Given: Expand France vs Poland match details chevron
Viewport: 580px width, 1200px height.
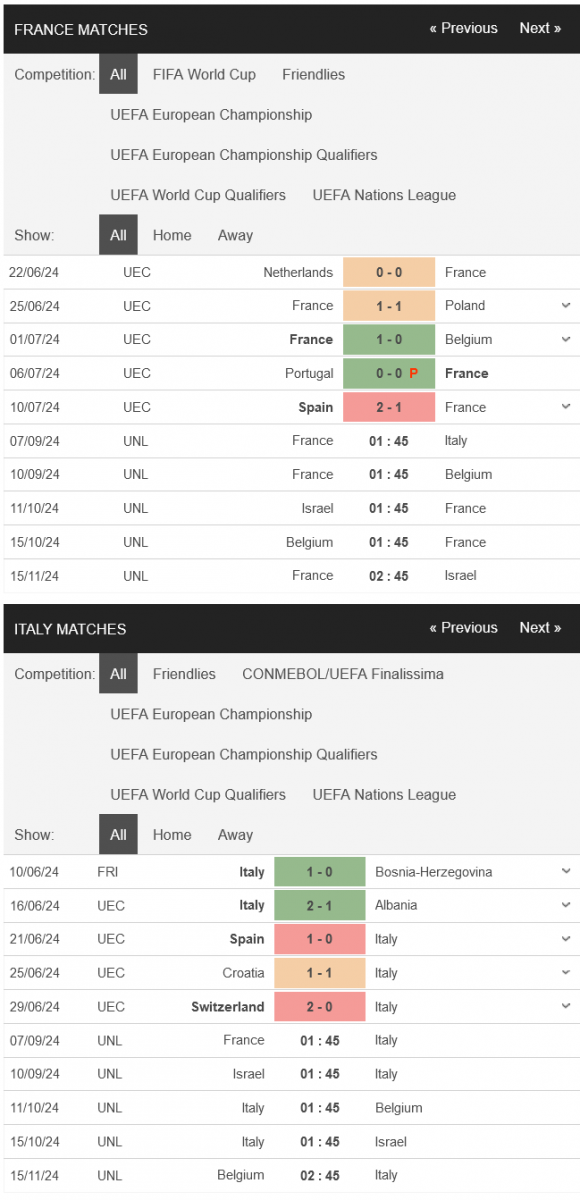Looking at the screenshot, I should coord(566,306).
